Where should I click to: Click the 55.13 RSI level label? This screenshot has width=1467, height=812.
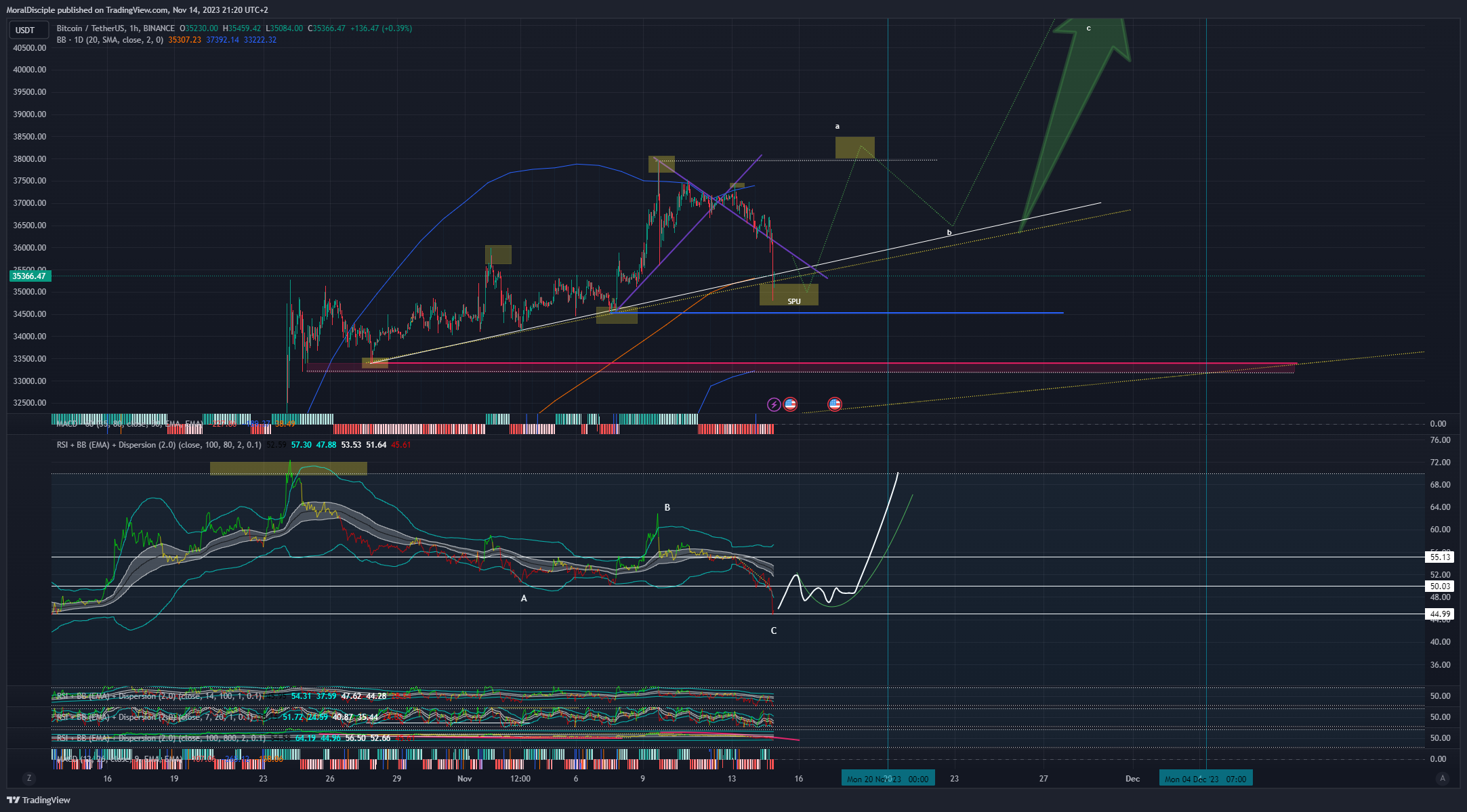click(1440, 557)
